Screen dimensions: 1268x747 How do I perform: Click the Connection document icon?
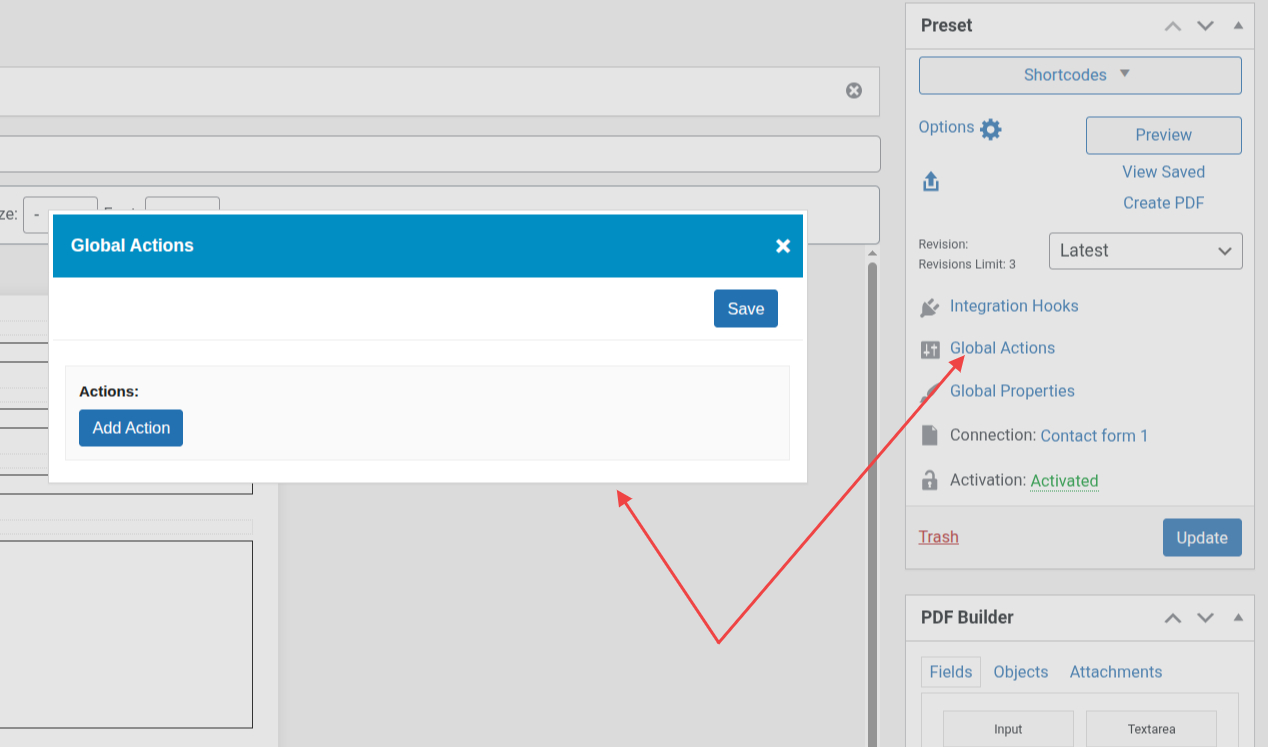click(x=930, y=435)
